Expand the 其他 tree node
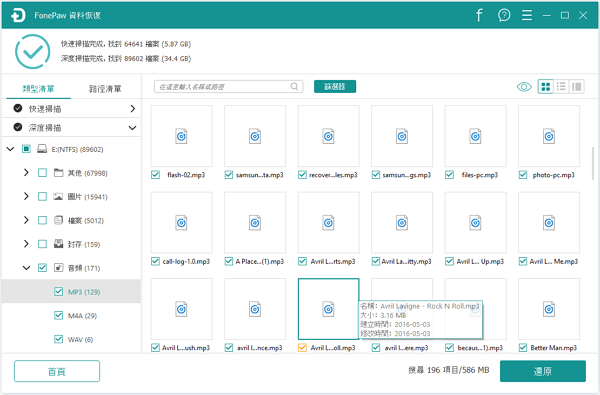This screenshot has height=395, width=600. [x=26, y=173]
